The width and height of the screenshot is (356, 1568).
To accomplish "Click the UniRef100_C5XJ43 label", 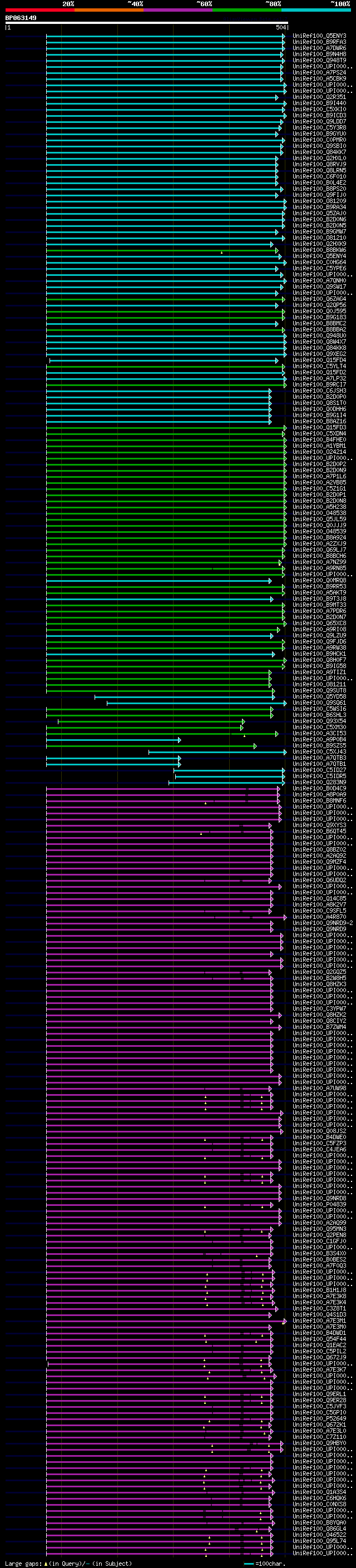I will point(319,752).
